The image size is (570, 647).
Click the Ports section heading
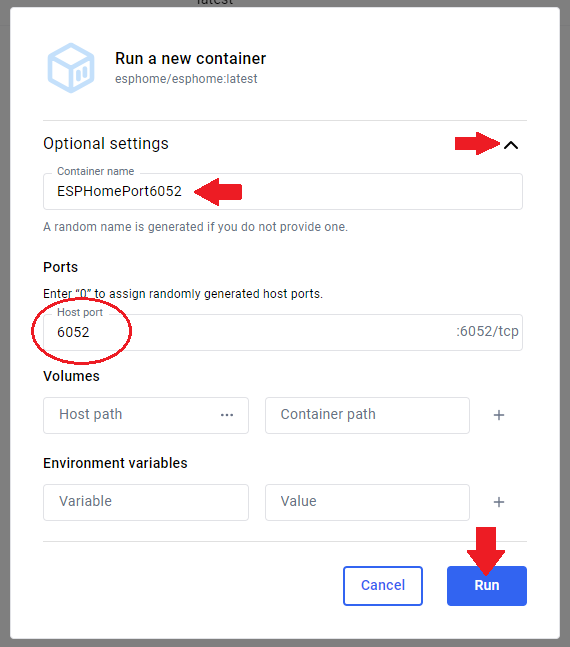(60, 267)
